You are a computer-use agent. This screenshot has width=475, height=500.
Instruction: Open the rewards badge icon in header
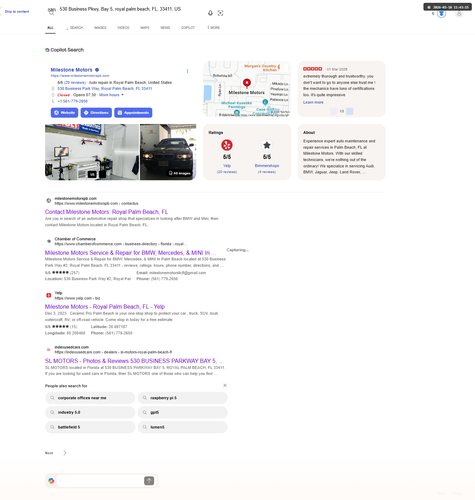click(441, 14)
